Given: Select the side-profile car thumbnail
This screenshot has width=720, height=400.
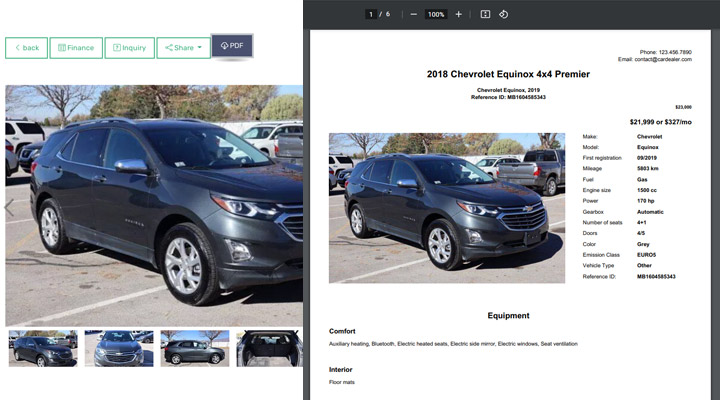Looking at the screenshot, I should (x=195, y=349).
